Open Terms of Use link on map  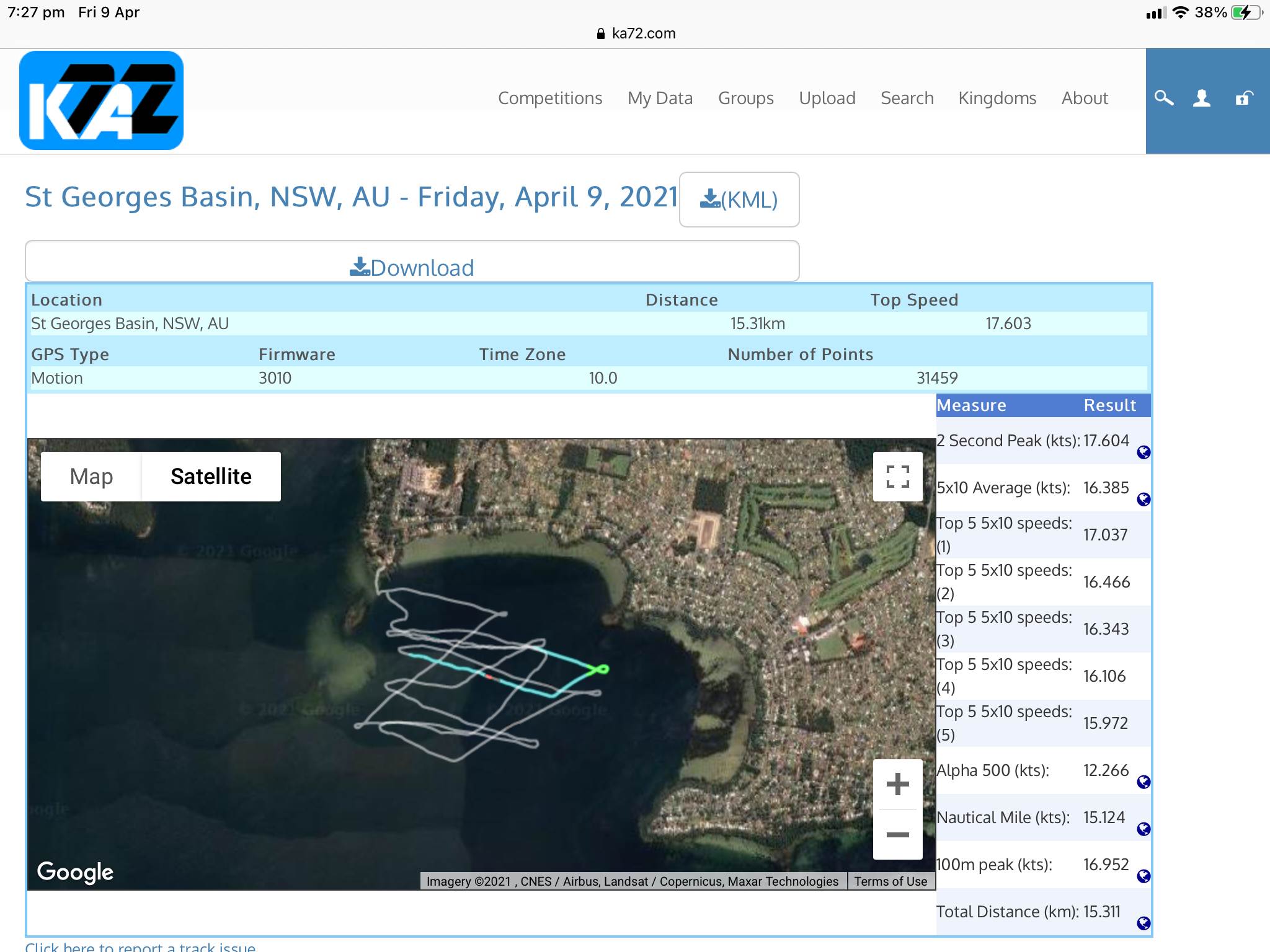point(890,881)
